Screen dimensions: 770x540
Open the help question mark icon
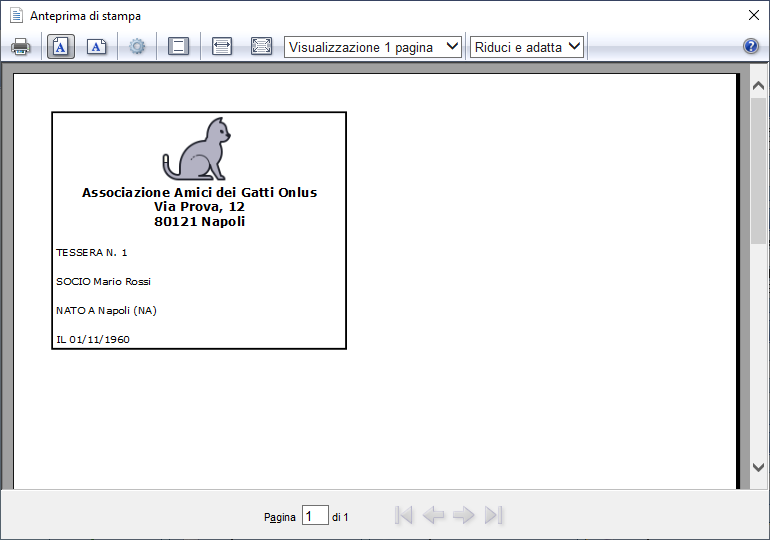(751, 47)
